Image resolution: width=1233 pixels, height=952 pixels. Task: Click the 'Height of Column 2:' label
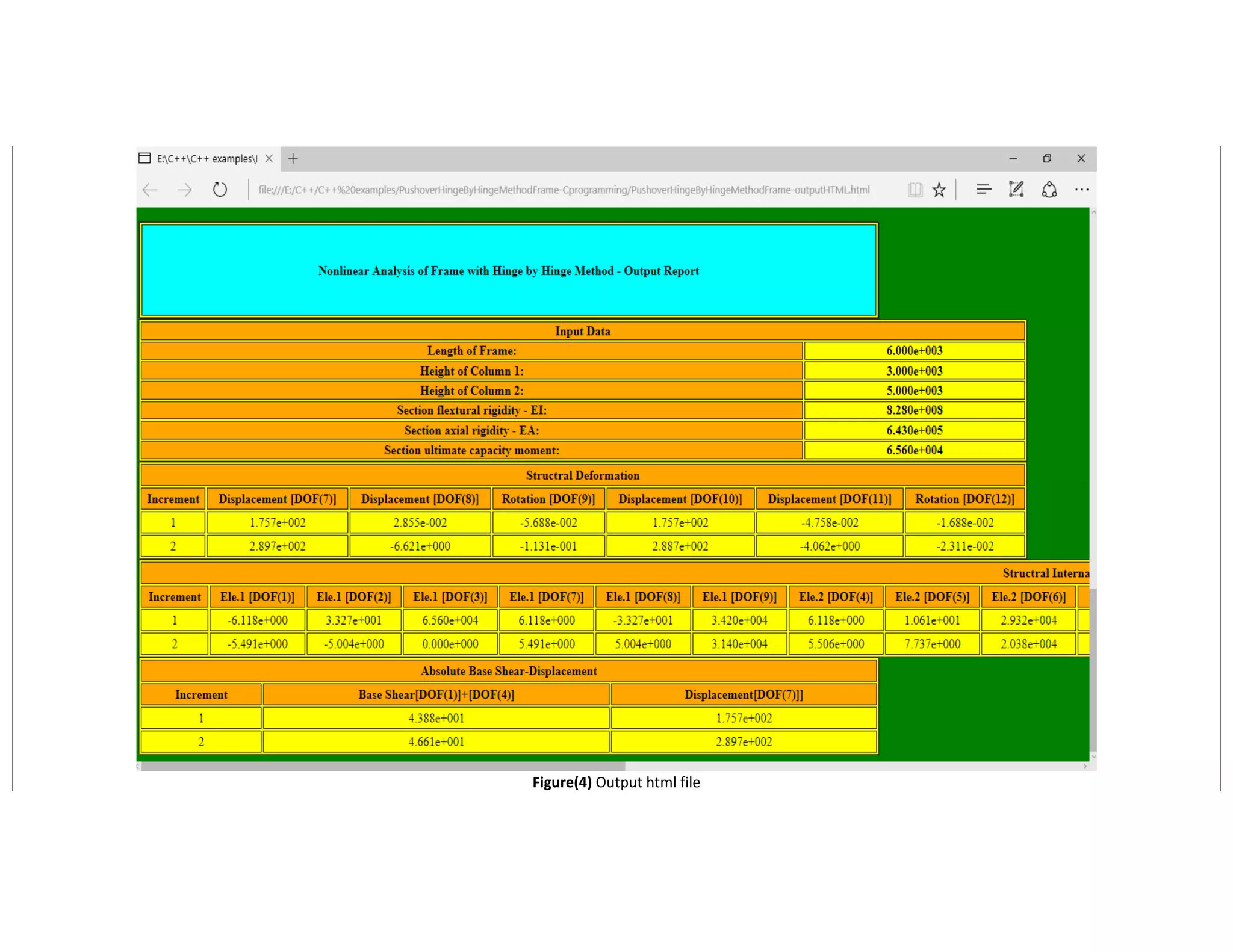pyautogui.click(x=472, y=391)
